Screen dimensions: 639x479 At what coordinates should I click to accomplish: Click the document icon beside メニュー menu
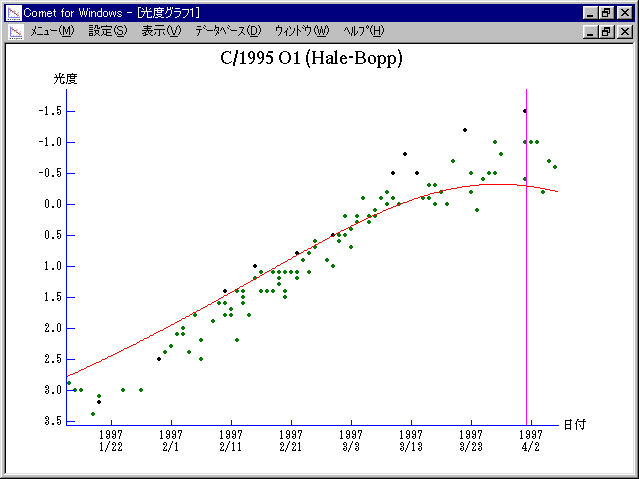pyautogui.click(x=16, y=32)
